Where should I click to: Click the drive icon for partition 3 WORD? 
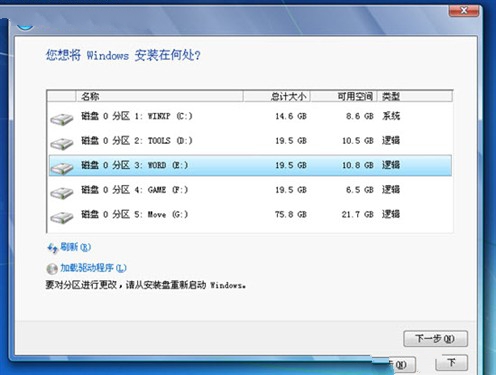pos(62,168)
